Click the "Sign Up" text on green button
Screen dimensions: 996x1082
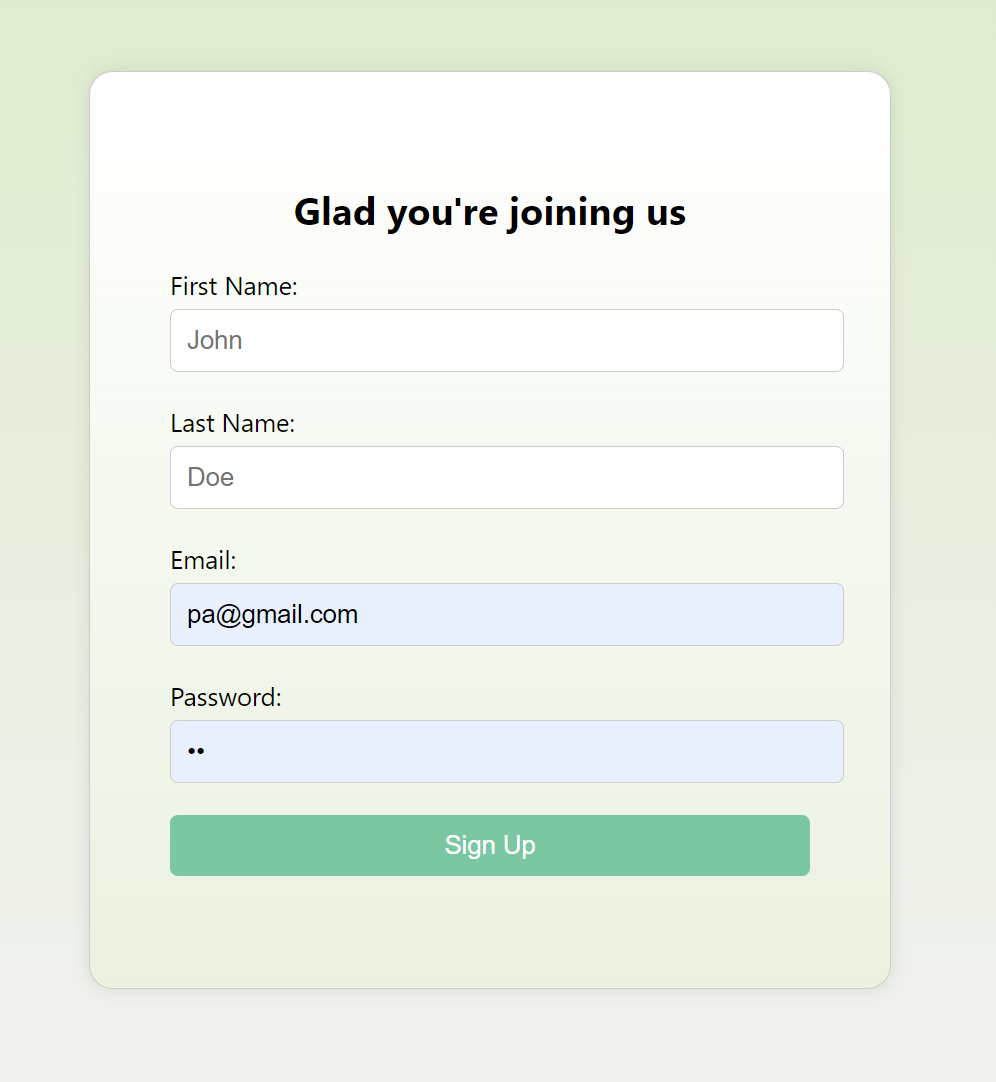point(490,845)
